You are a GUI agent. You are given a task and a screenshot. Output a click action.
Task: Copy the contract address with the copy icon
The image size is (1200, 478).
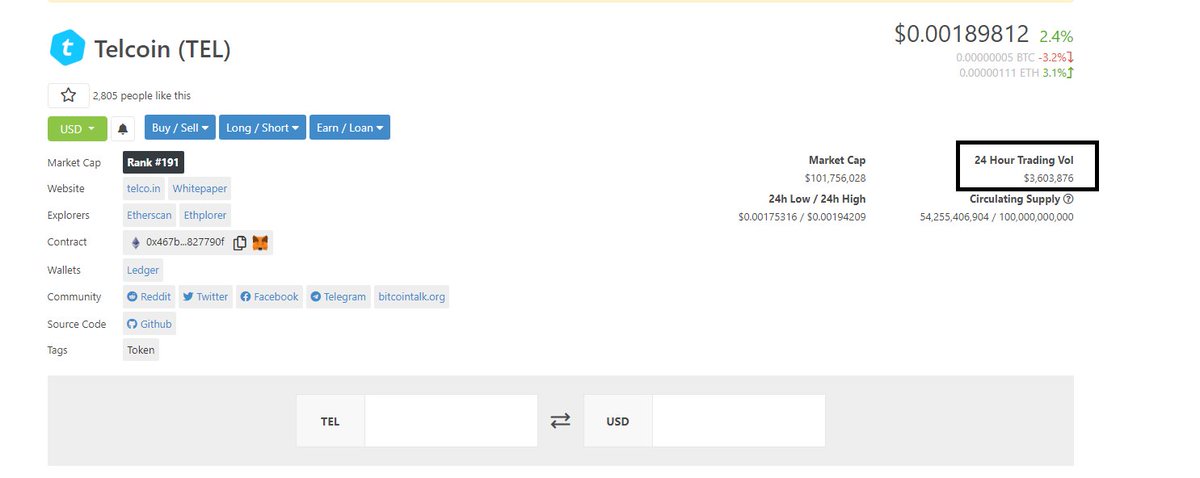(x=240, y=242)
